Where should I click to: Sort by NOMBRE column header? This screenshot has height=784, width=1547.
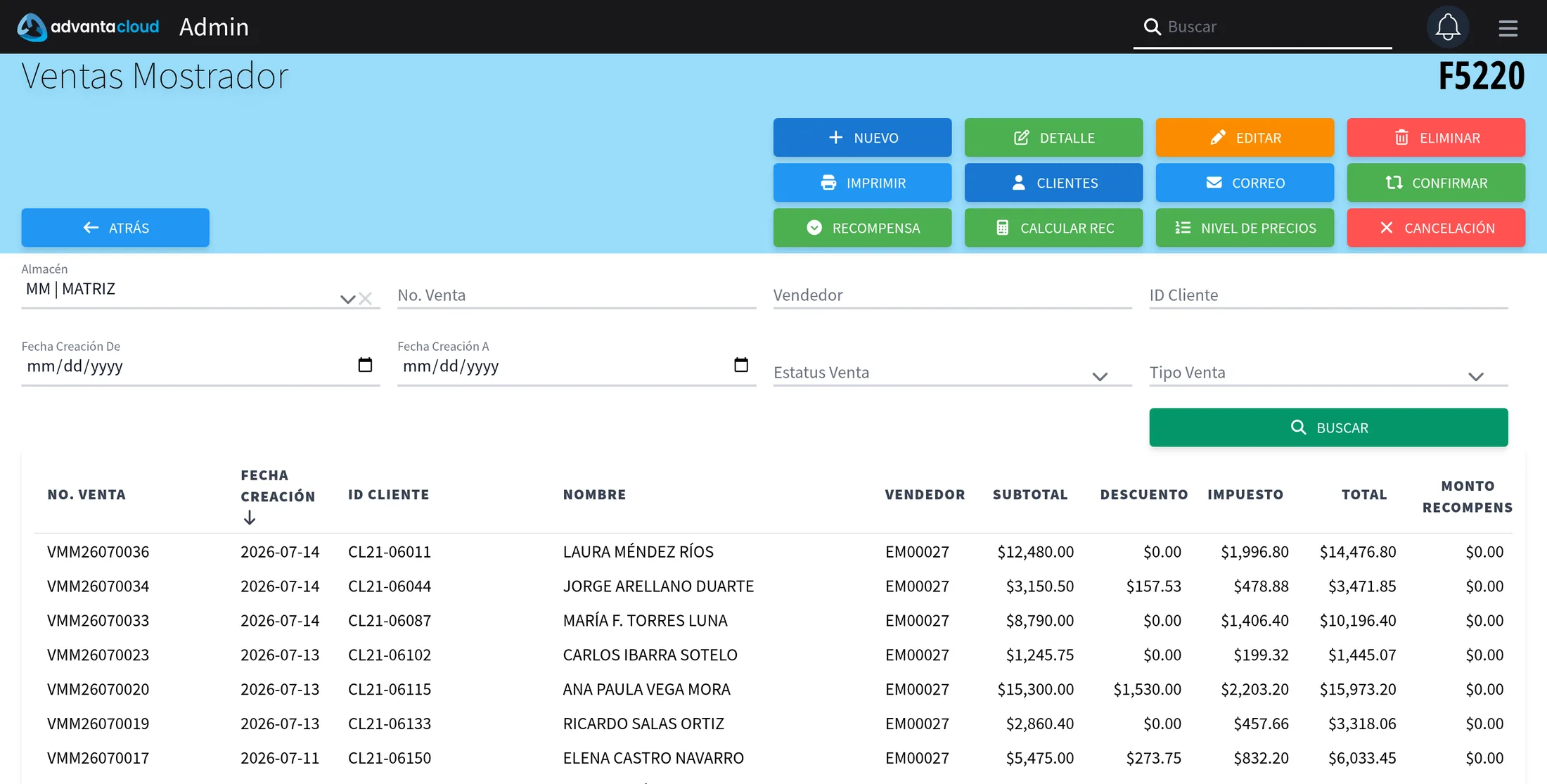[594, 495]
